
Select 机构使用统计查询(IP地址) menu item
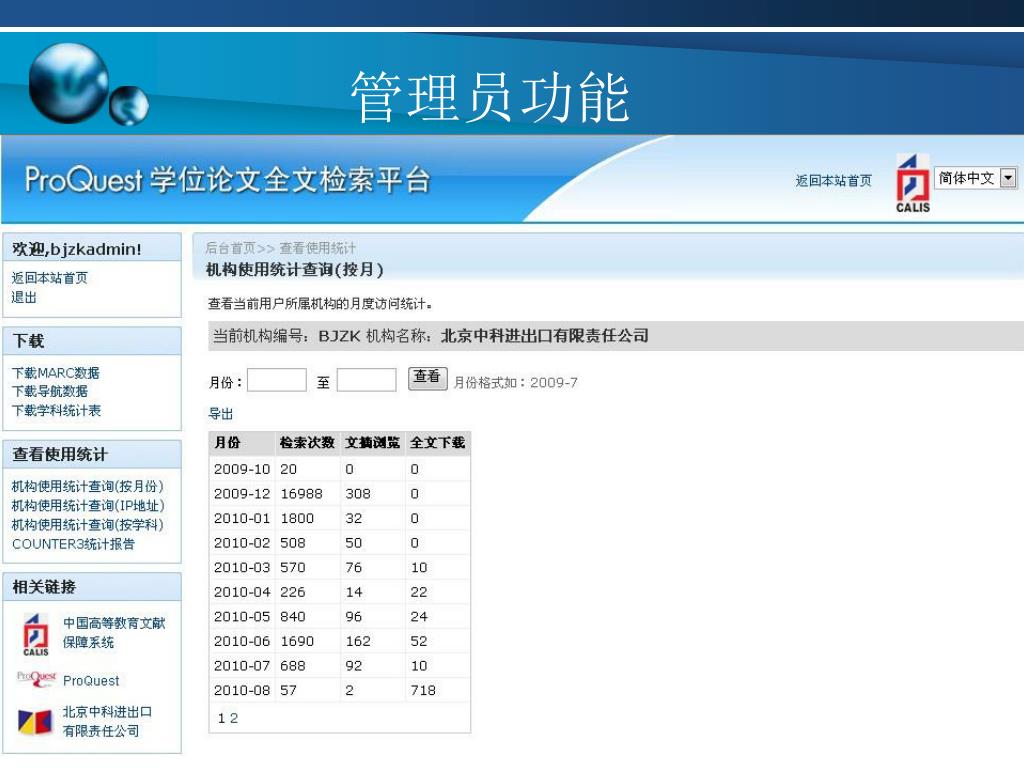click(x=88, y=505)
